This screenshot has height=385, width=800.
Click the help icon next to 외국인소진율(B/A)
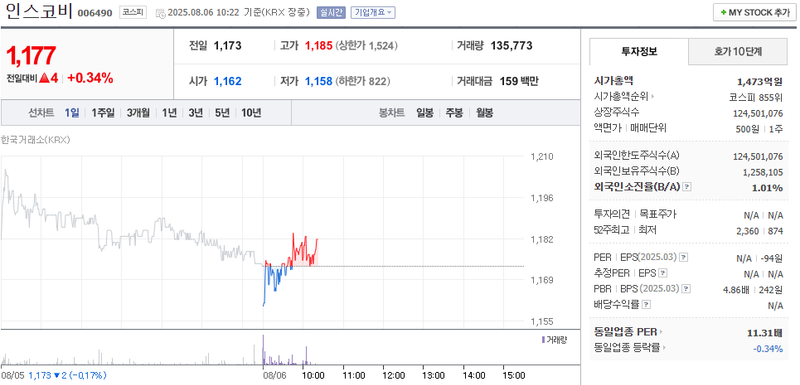[x=687, y=187]
